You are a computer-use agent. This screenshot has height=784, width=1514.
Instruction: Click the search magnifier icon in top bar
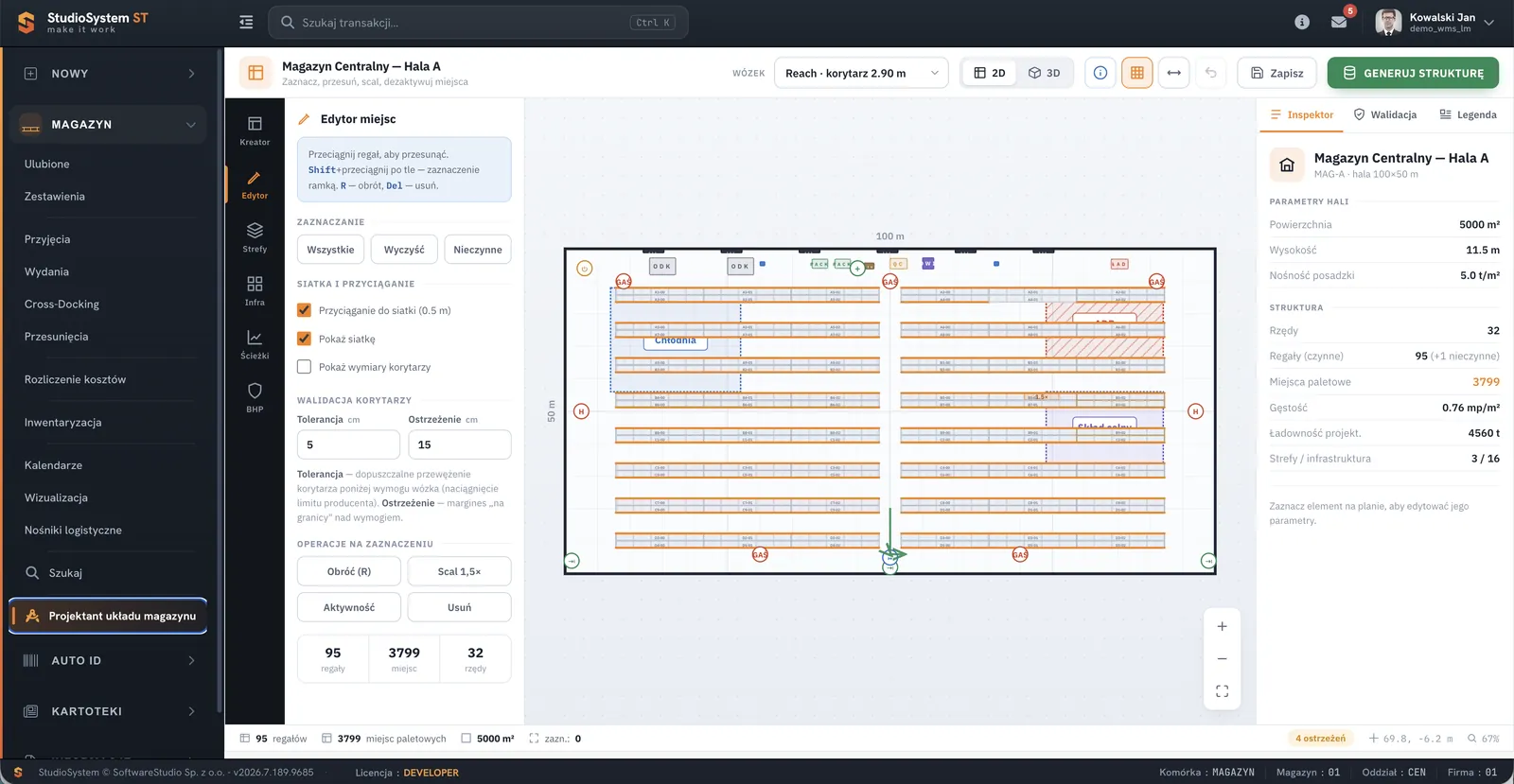(288, 22)
